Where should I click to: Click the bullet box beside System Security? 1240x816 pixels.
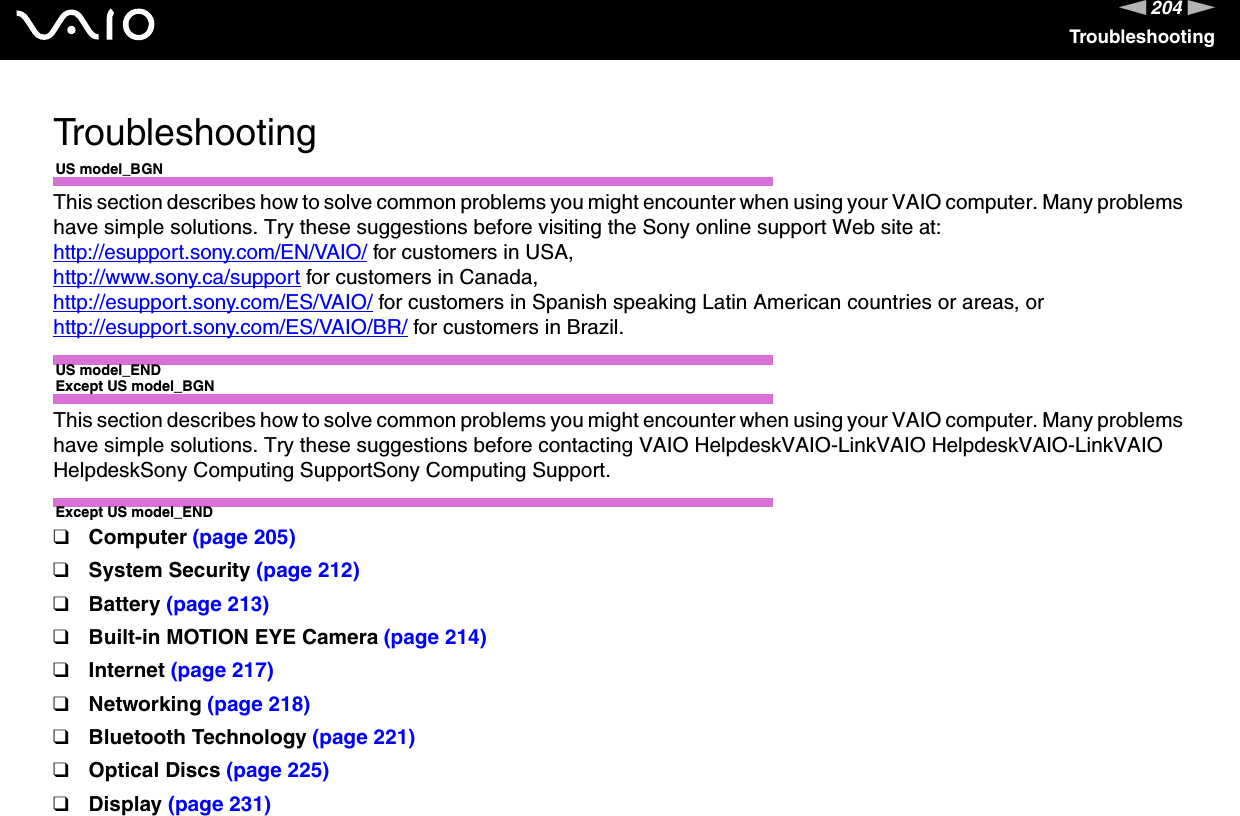tap(61, 570)
